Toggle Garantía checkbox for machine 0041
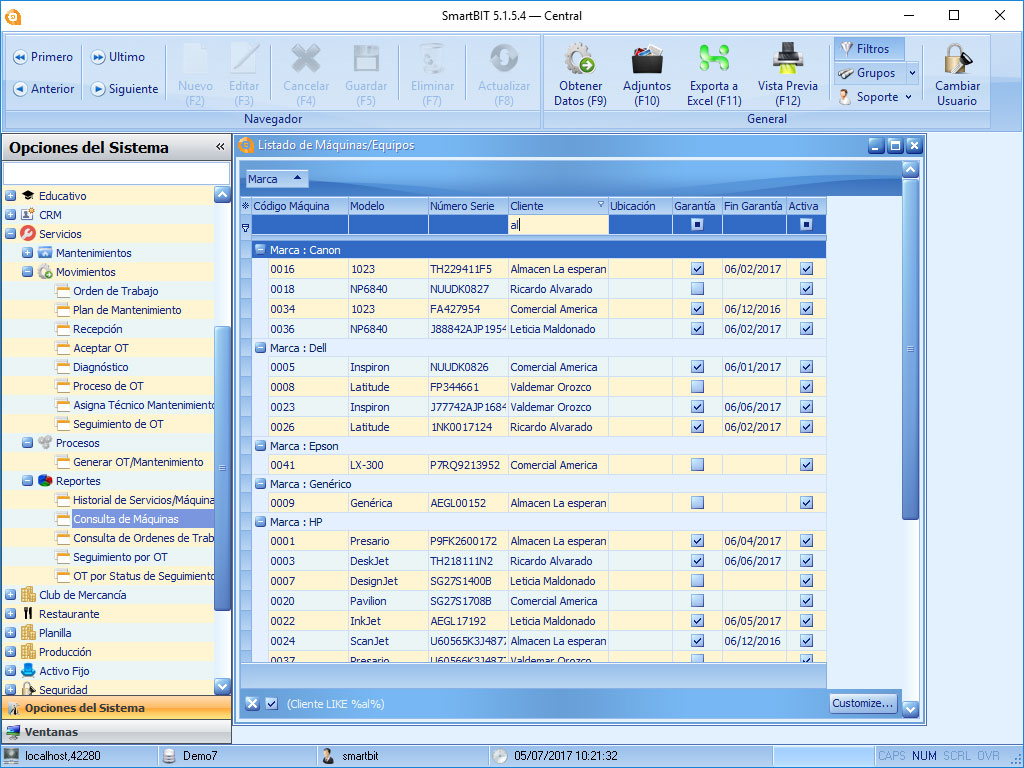The height and width of the screenshot is (768, 1024). click(x=697, y=464)
